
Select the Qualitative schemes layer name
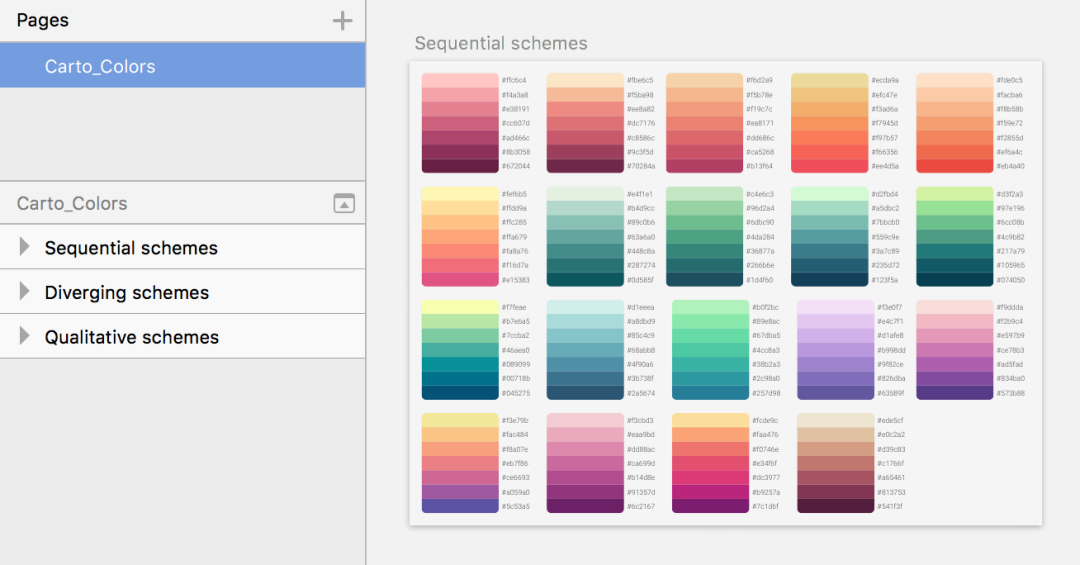tap(132, 337)
